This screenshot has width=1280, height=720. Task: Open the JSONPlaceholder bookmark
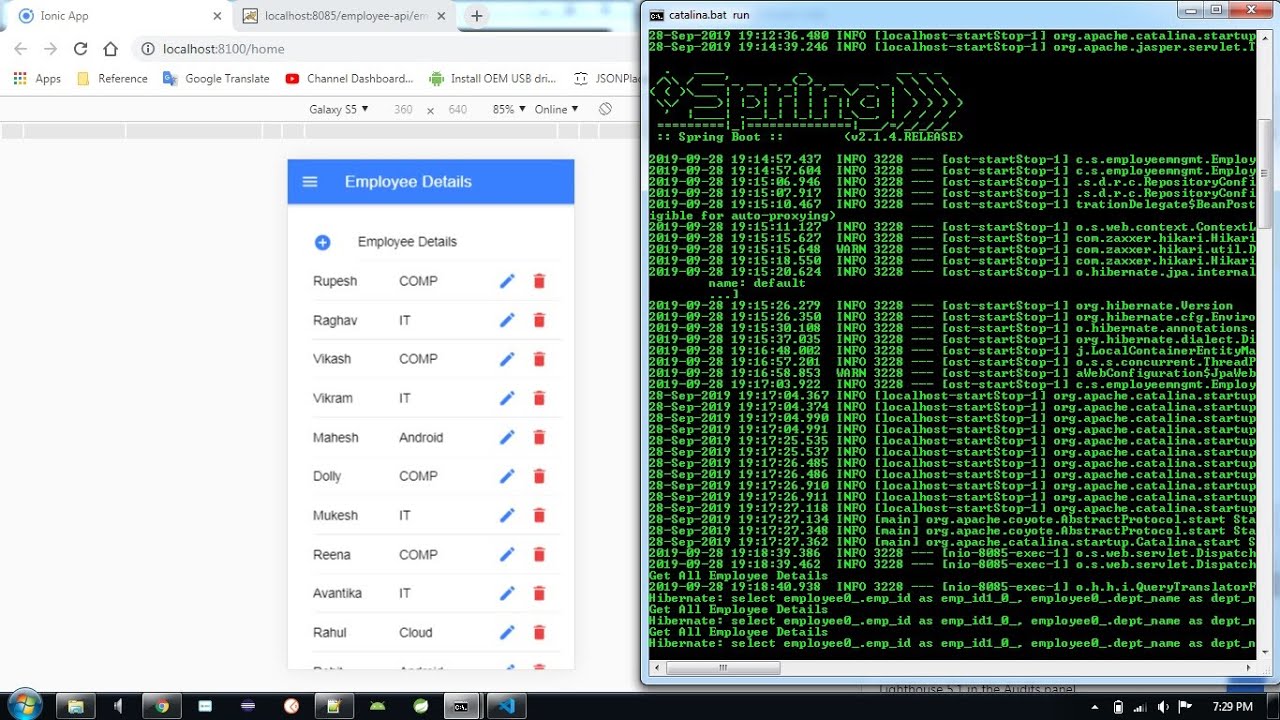tap(606, 79)
